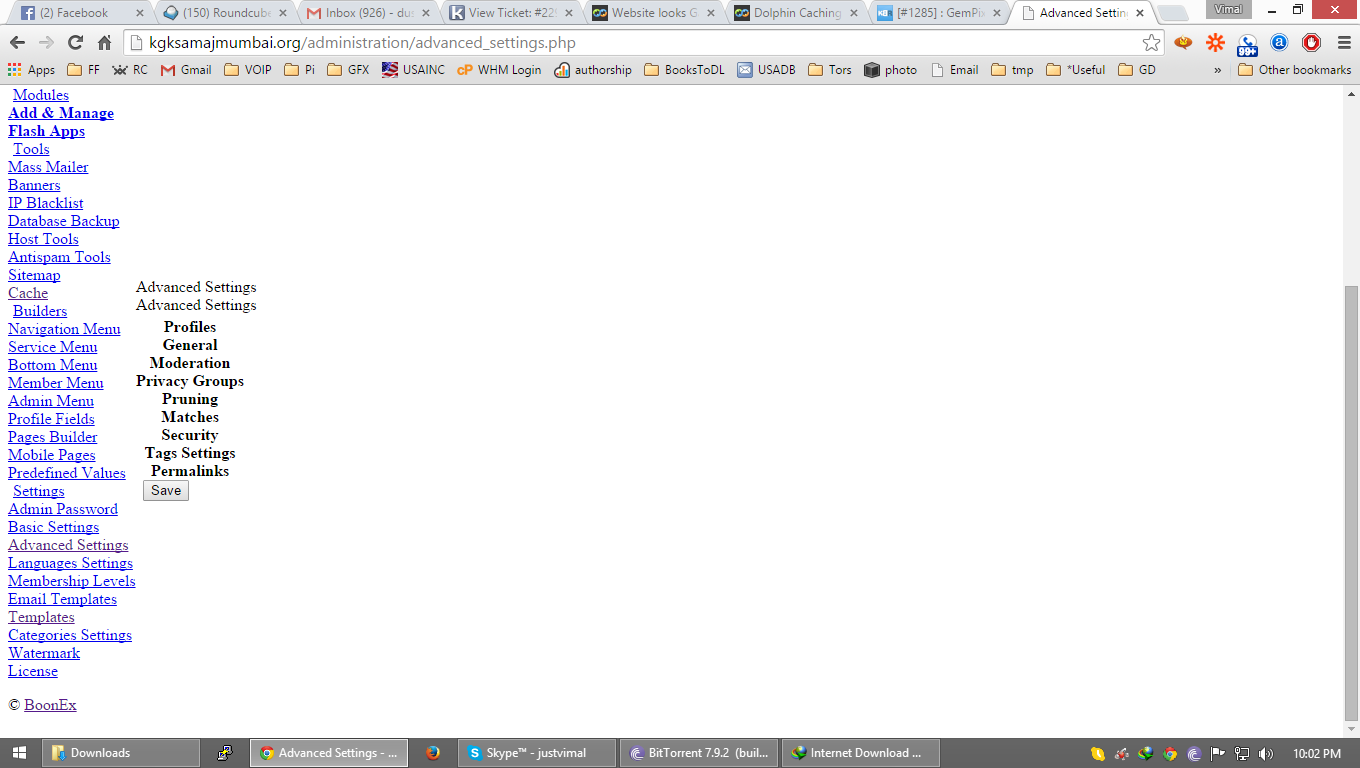Open the Chrome hamburger menu
Image resolution: width=1360 pixels, height=768 pixels.
point(1343,43)
